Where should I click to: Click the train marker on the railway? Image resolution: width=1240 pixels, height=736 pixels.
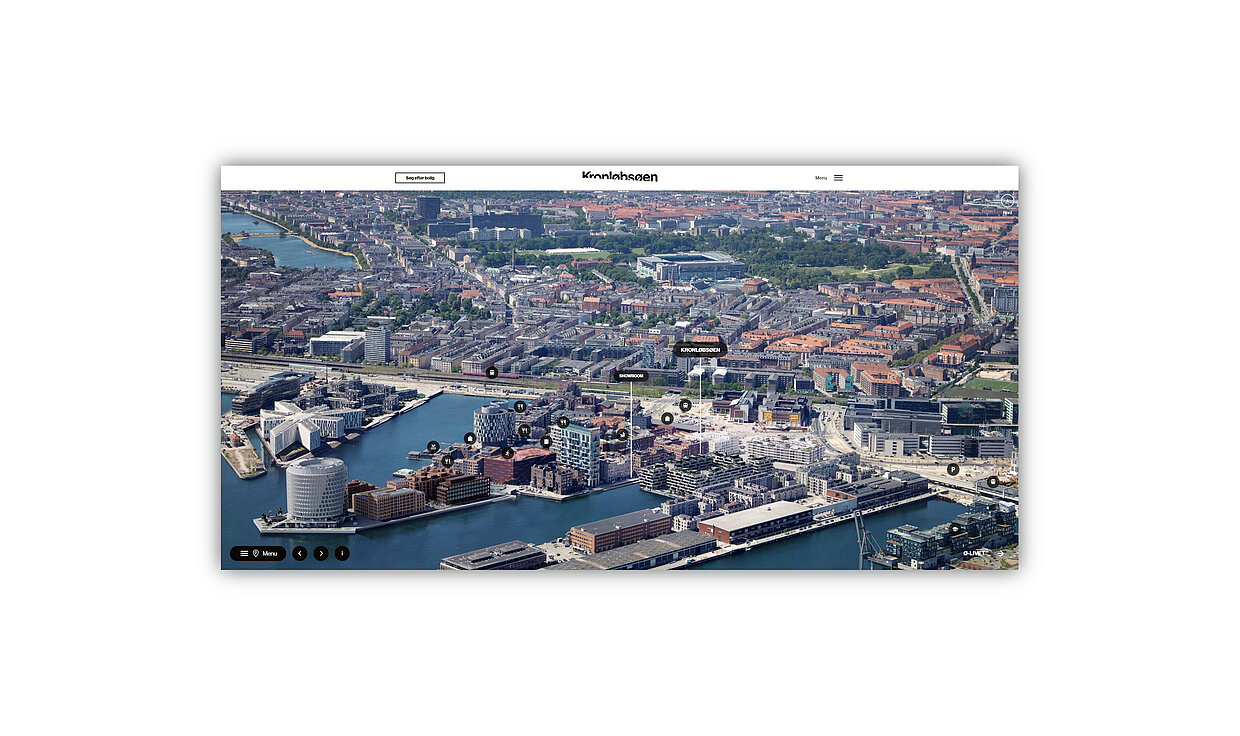492,372
